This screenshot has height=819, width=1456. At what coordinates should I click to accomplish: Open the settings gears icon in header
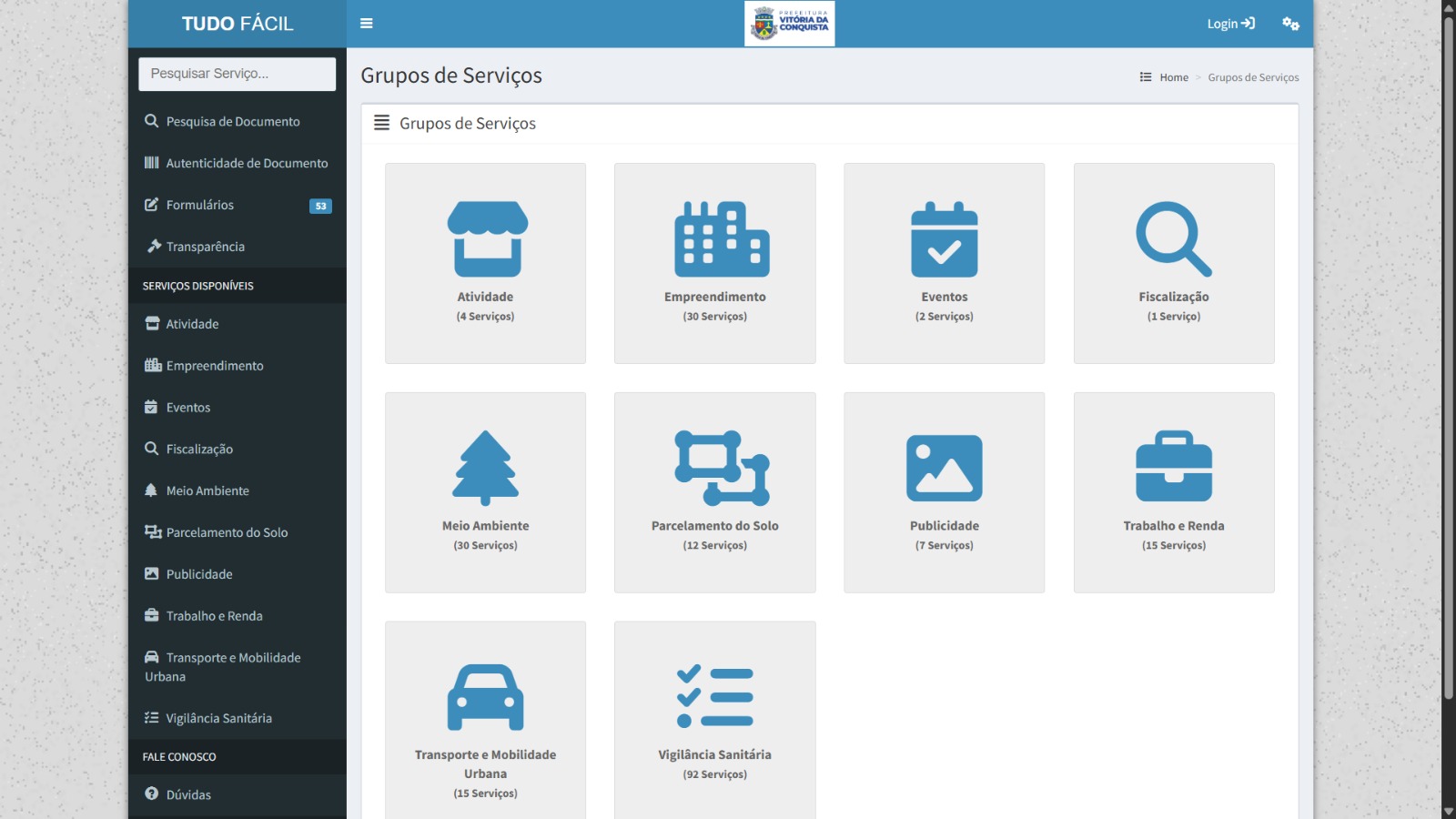(1290, 24)
